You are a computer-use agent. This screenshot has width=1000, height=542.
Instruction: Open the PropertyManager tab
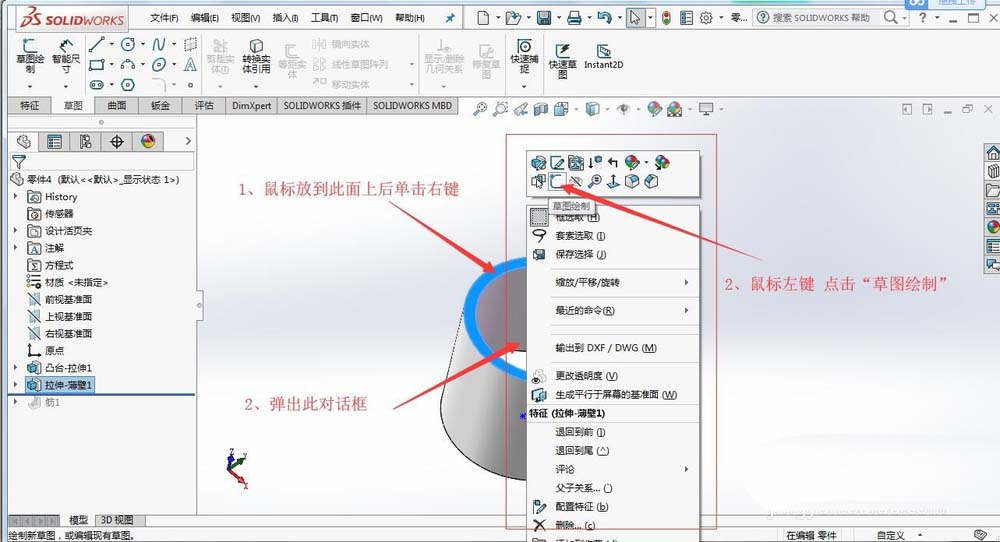pos(54,142)
